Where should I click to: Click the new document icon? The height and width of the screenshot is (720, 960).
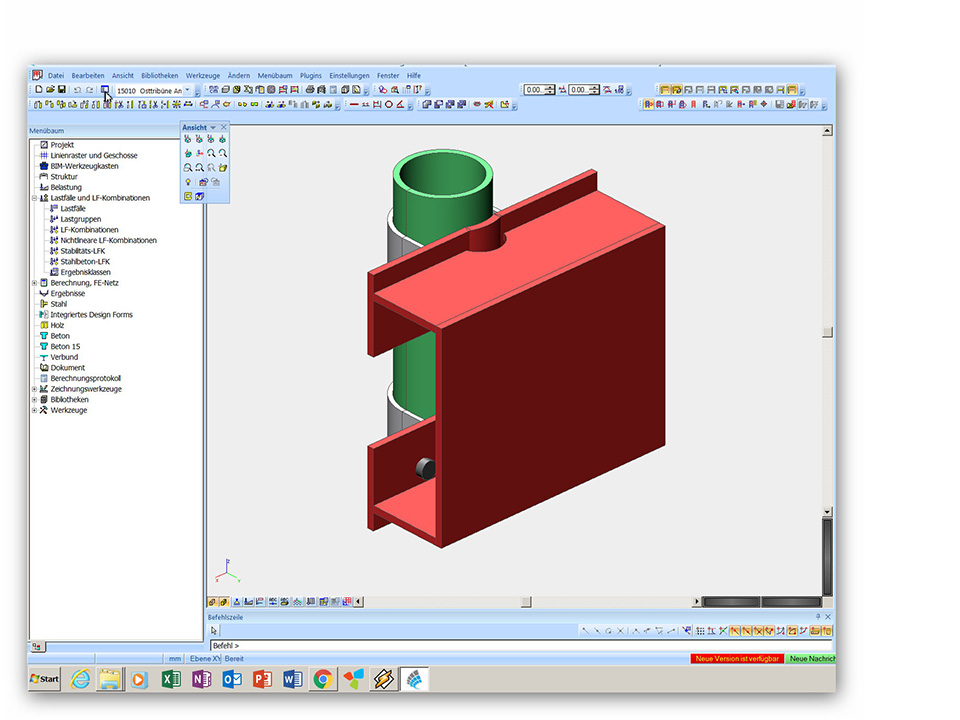coord(38,90)
